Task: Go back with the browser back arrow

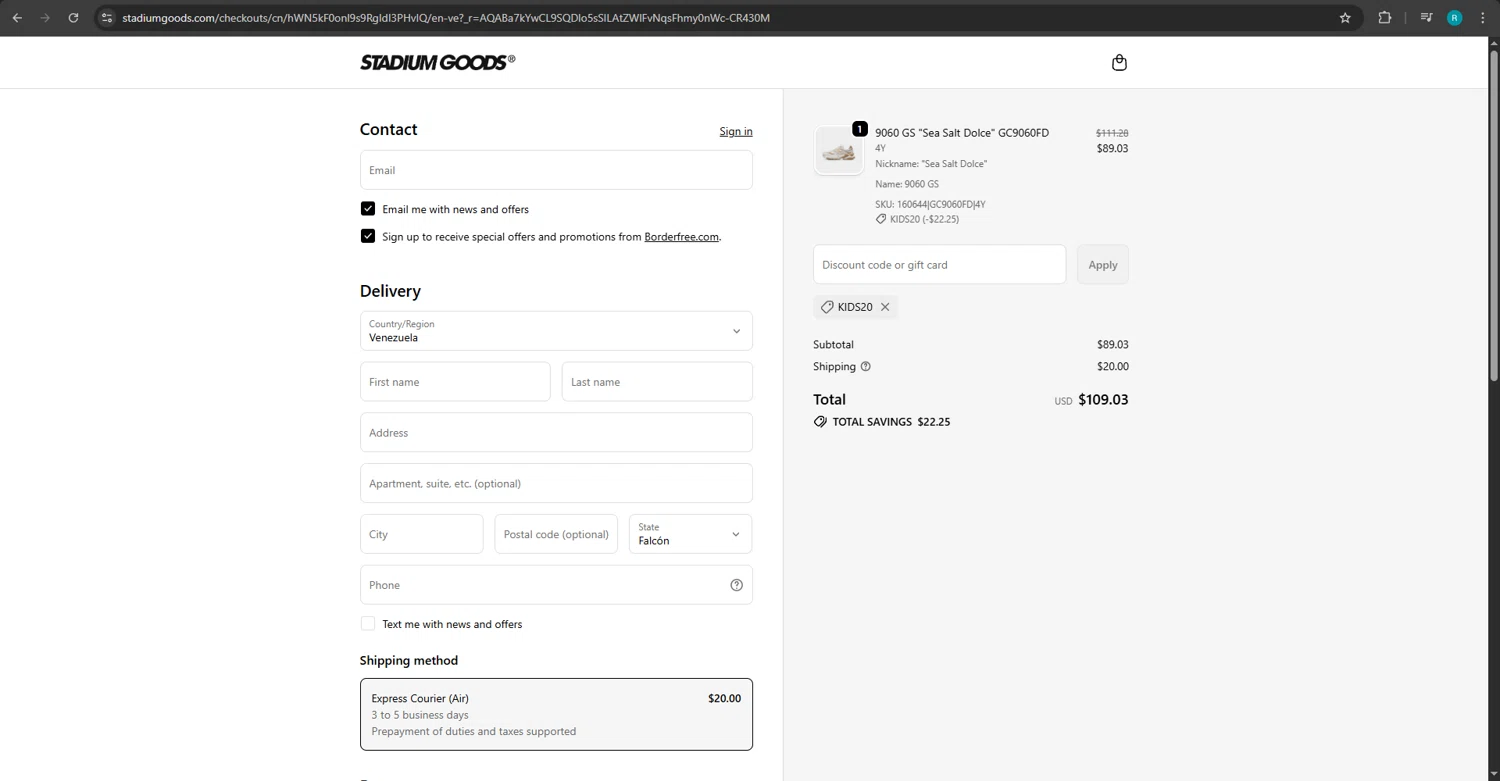Action: [x=17, y=18]
